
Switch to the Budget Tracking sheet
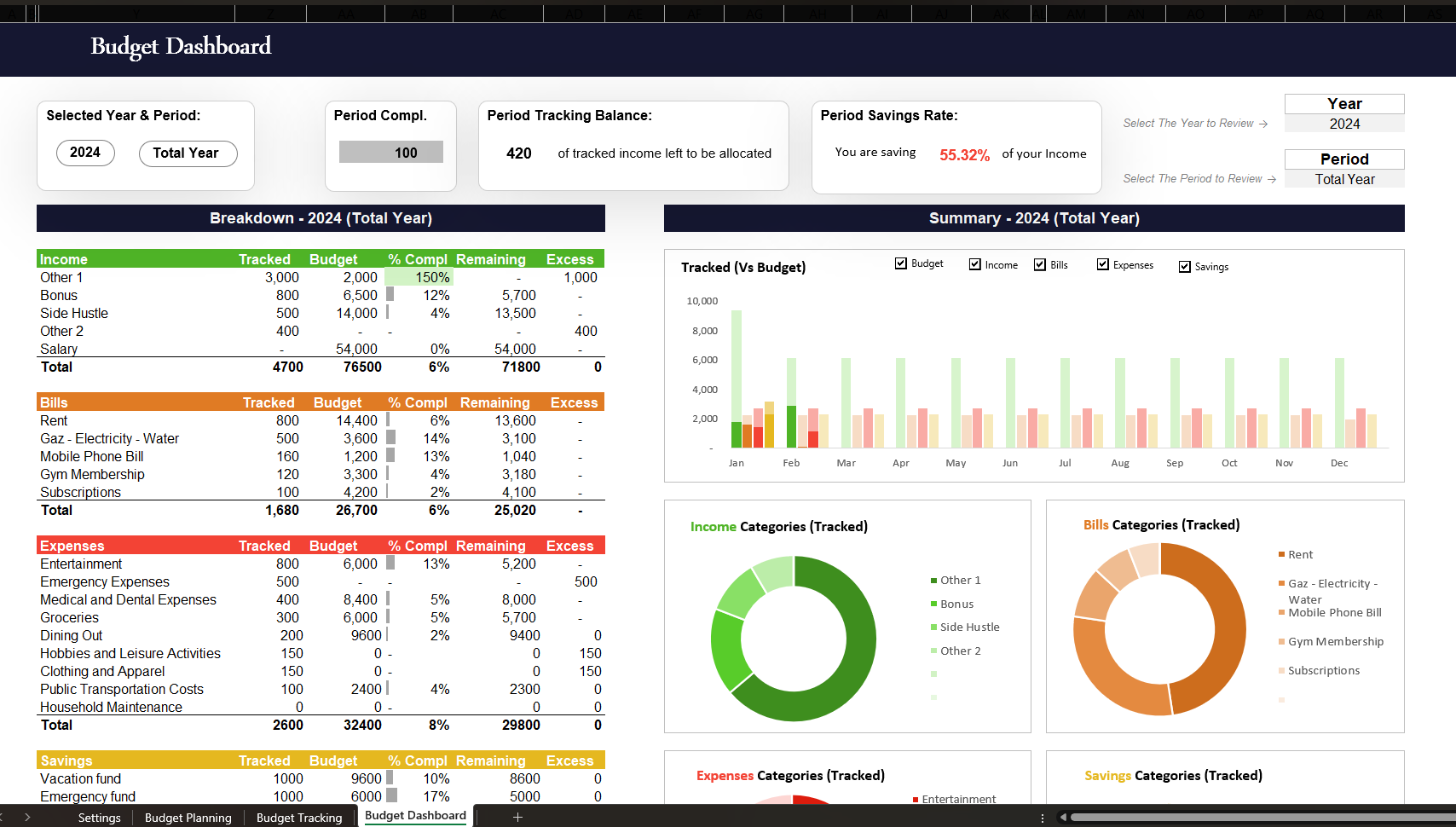[299, 817]
